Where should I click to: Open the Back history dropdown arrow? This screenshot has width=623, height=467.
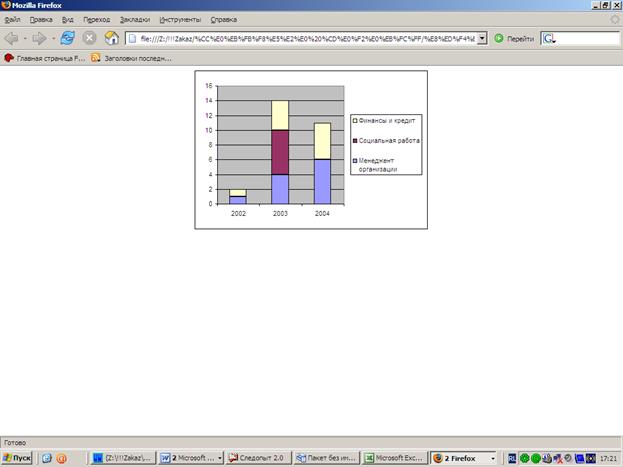coord(25,39)
